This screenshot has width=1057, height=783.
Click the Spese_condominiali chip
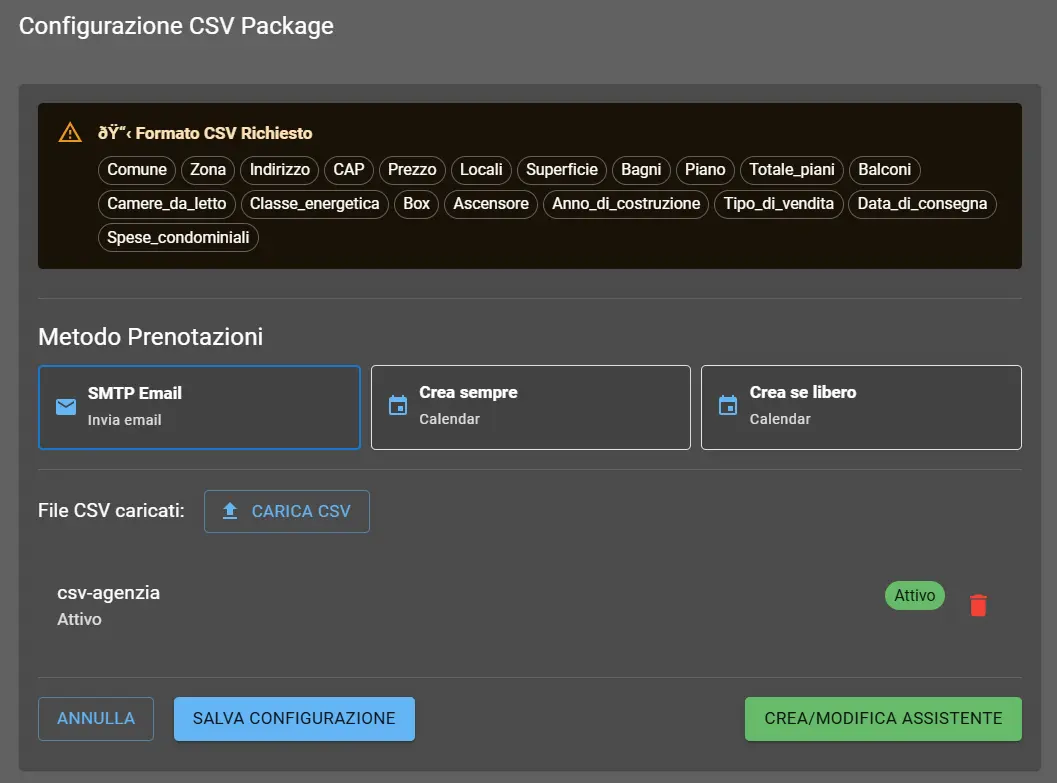[177, 238]
